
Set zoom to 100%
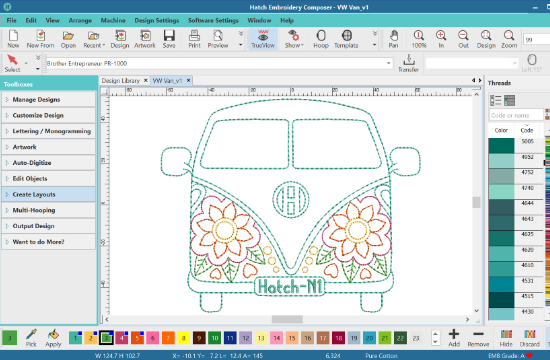pos(419,39)
